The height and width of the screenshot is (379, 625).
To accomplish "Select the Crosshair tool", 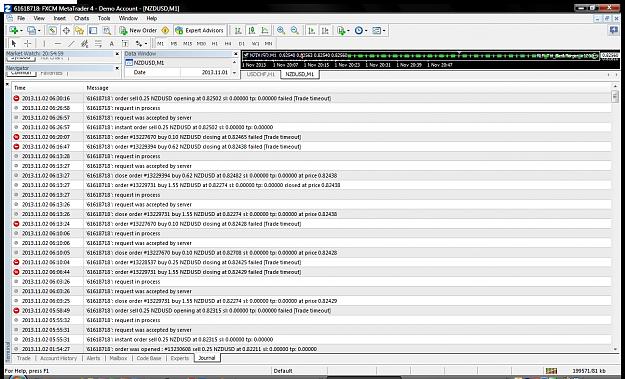I will tap(28, 43).
